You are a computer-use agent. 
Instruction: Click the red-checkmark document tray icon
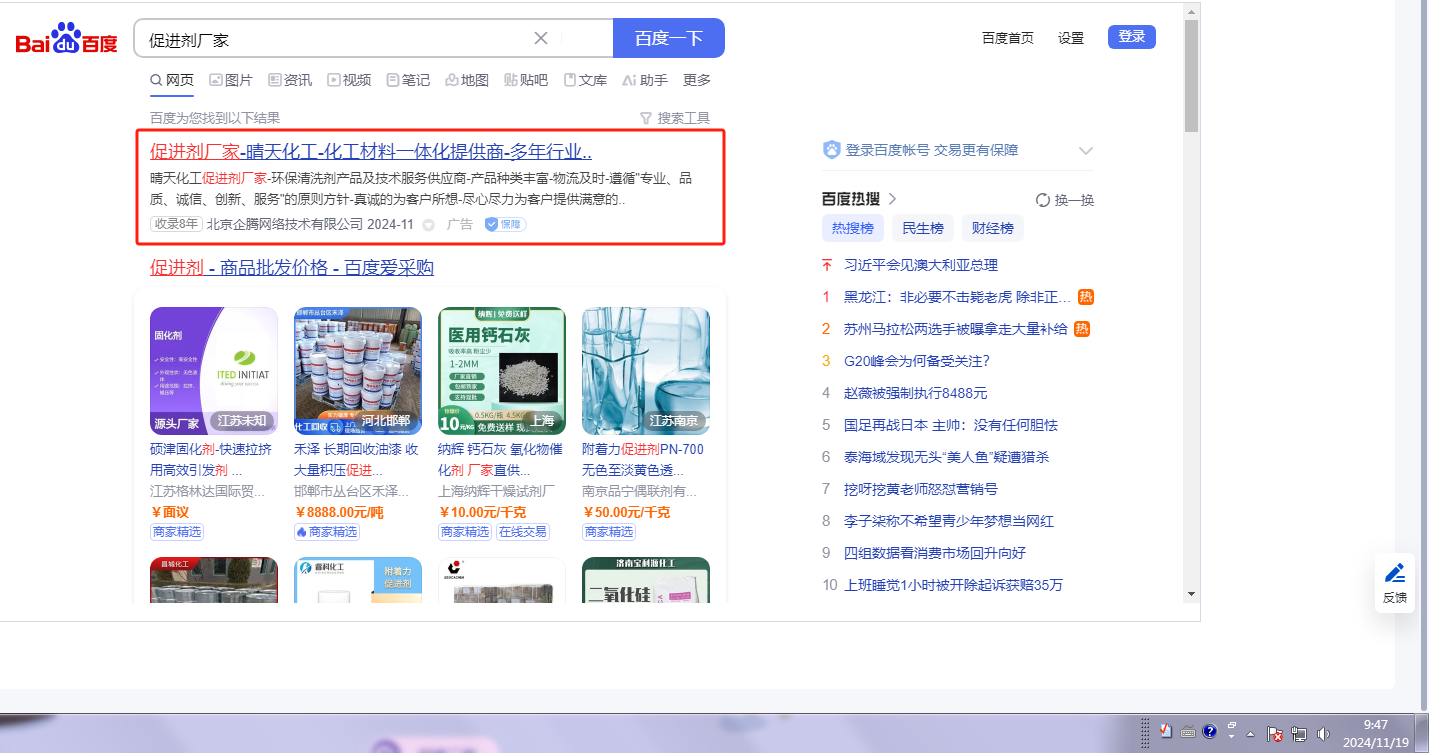1166,732
